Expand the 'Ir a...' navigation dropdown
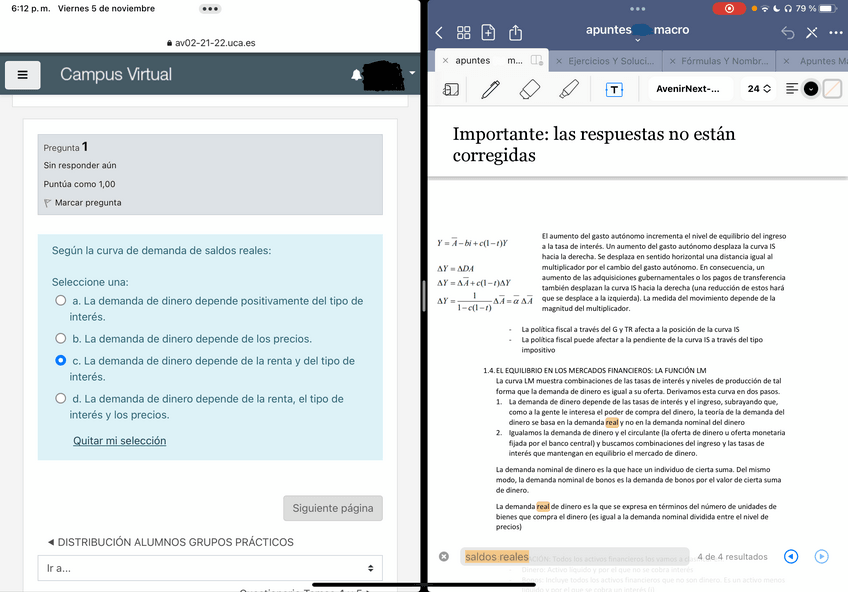 (x=210, y=568)
